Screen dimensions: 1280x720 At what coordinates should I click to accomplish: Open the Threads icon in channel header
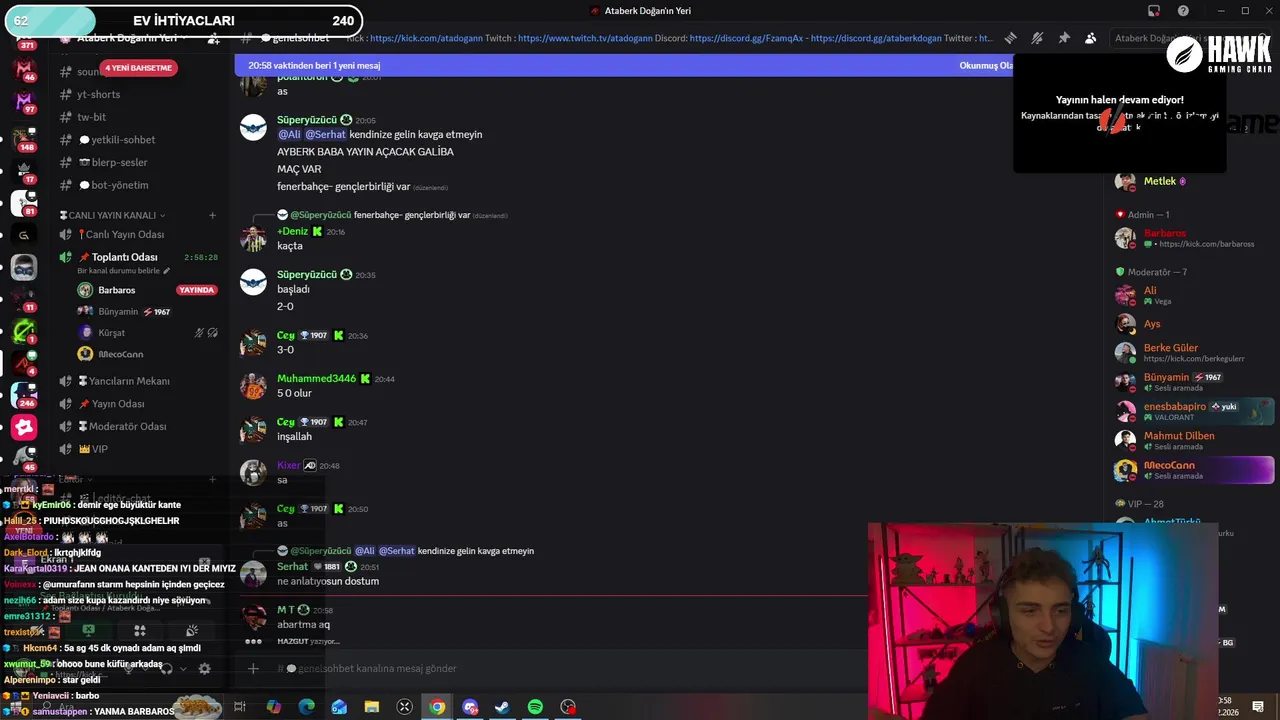[x=1010, y=38]
